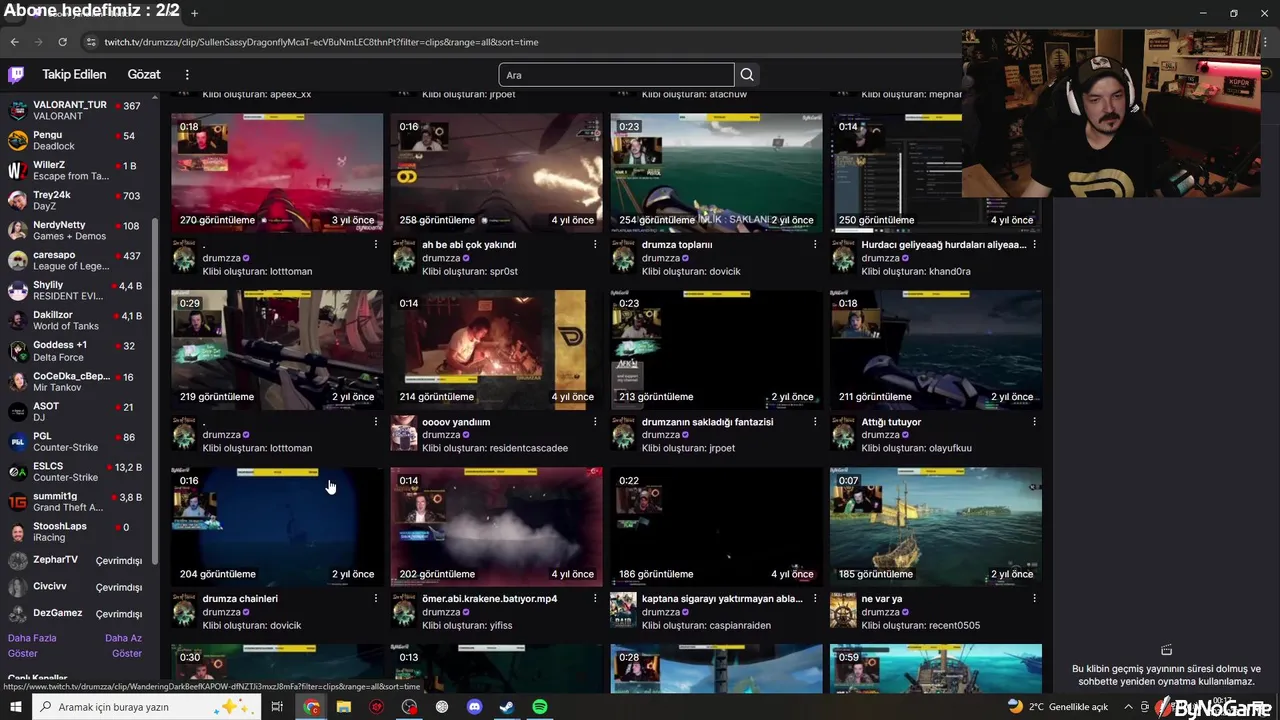Select Pengu channel in the sidebar
This screenshot has width=1280, height=720.
click(x=76, y=140)
